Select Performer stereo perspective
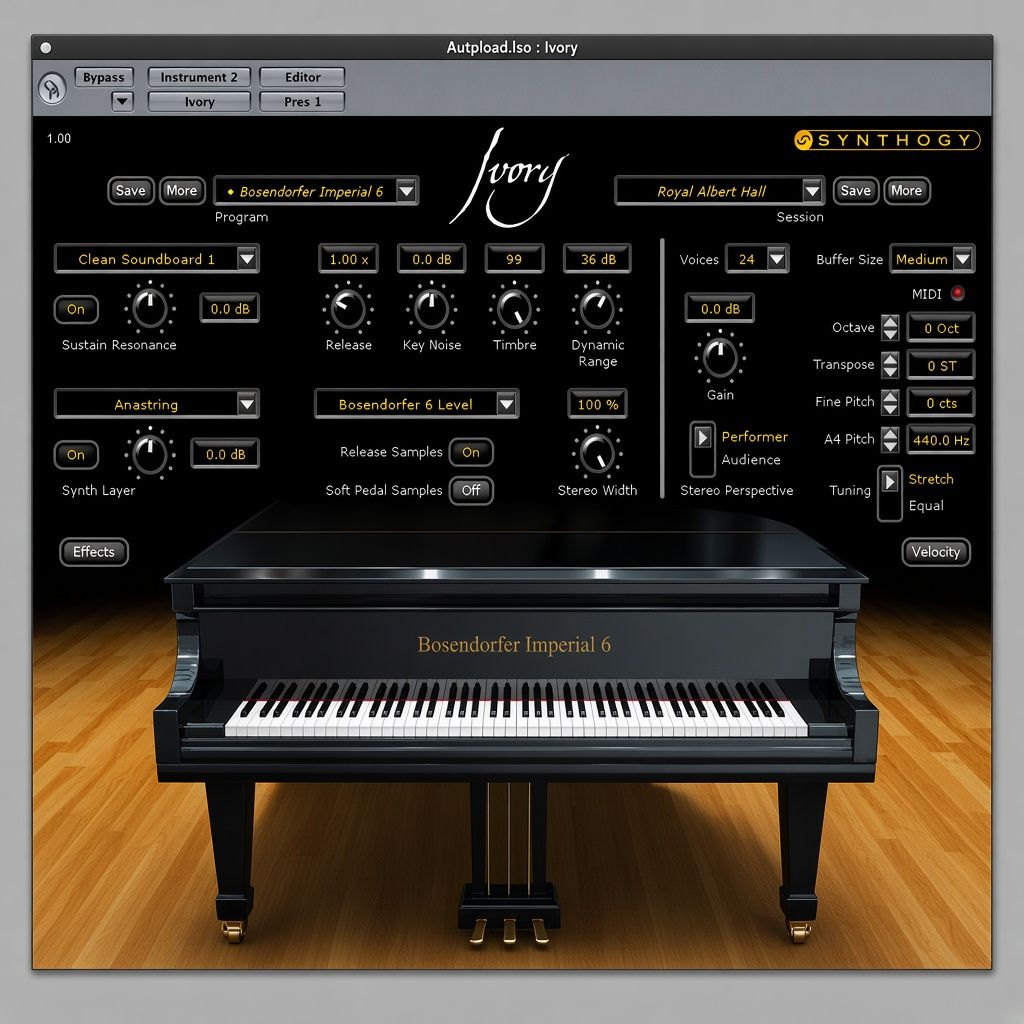Viewport: 1024px width, 1024px height. click(x=754, y=436)
